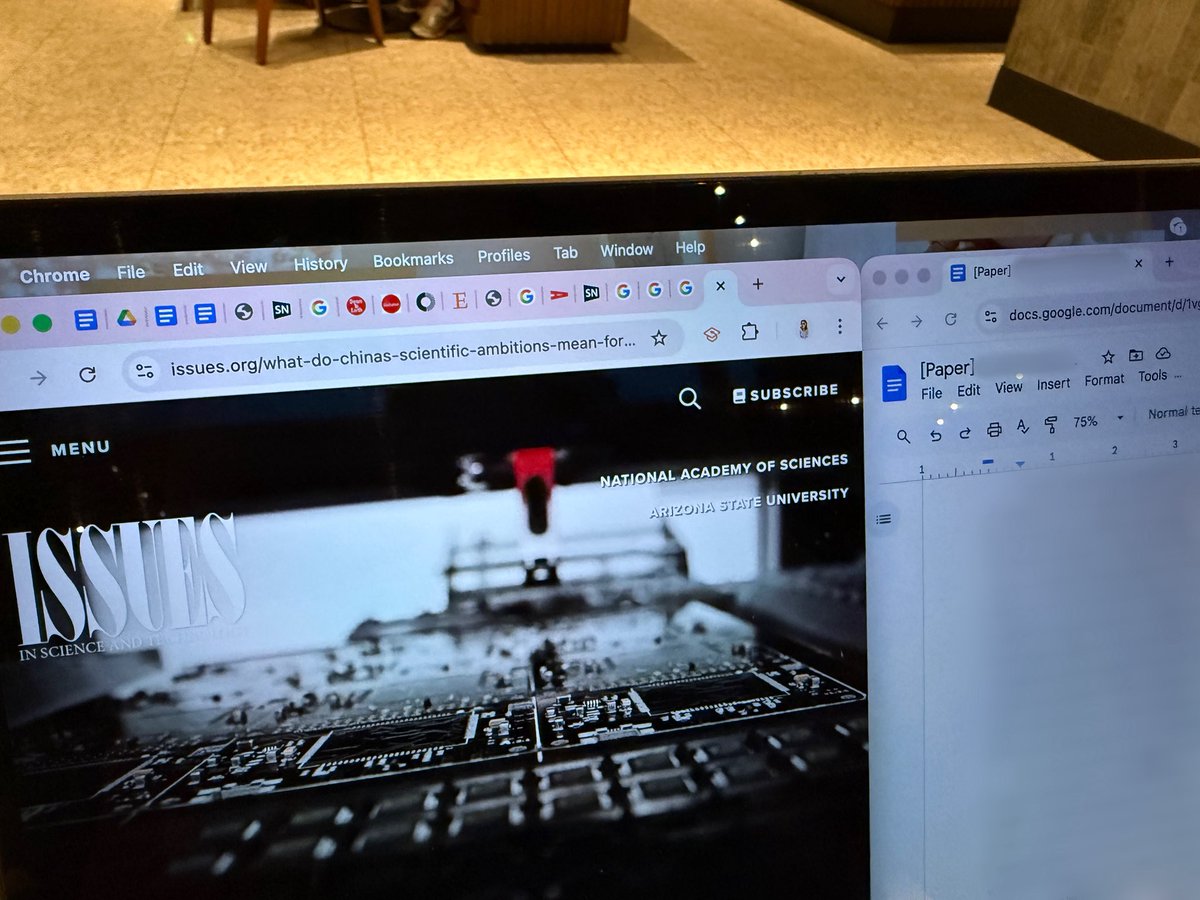Viewport: 1200px width, 900px height.
Task: Go forward in the Docs window
Action: (916, 321)
